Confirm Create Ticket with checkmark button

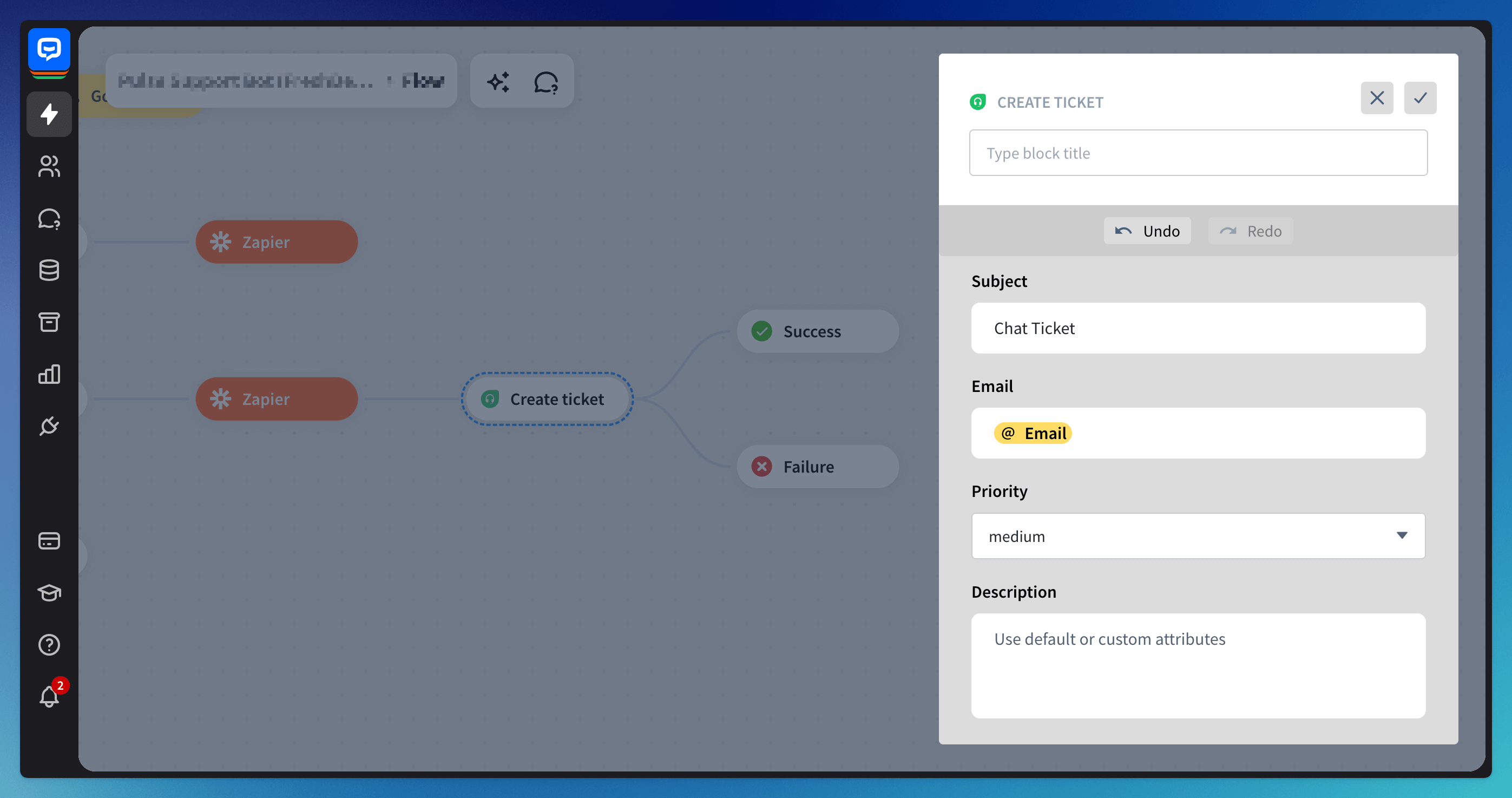1420,98
